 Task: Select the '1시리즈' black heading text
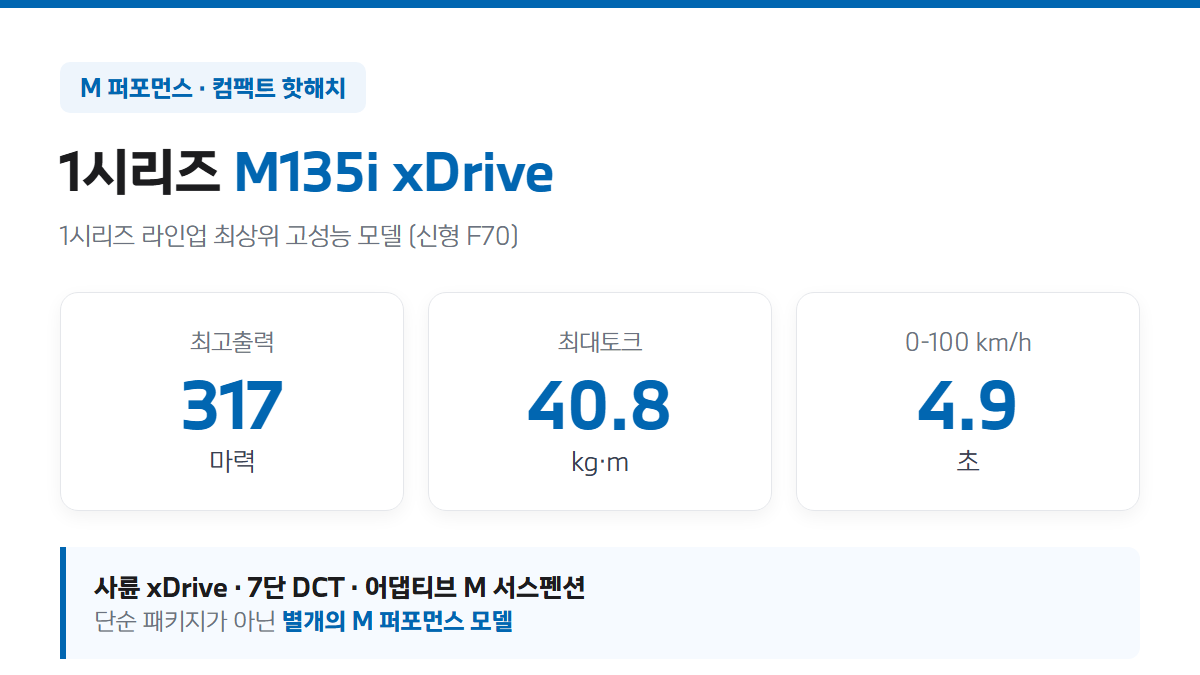(x=139, y=173)
